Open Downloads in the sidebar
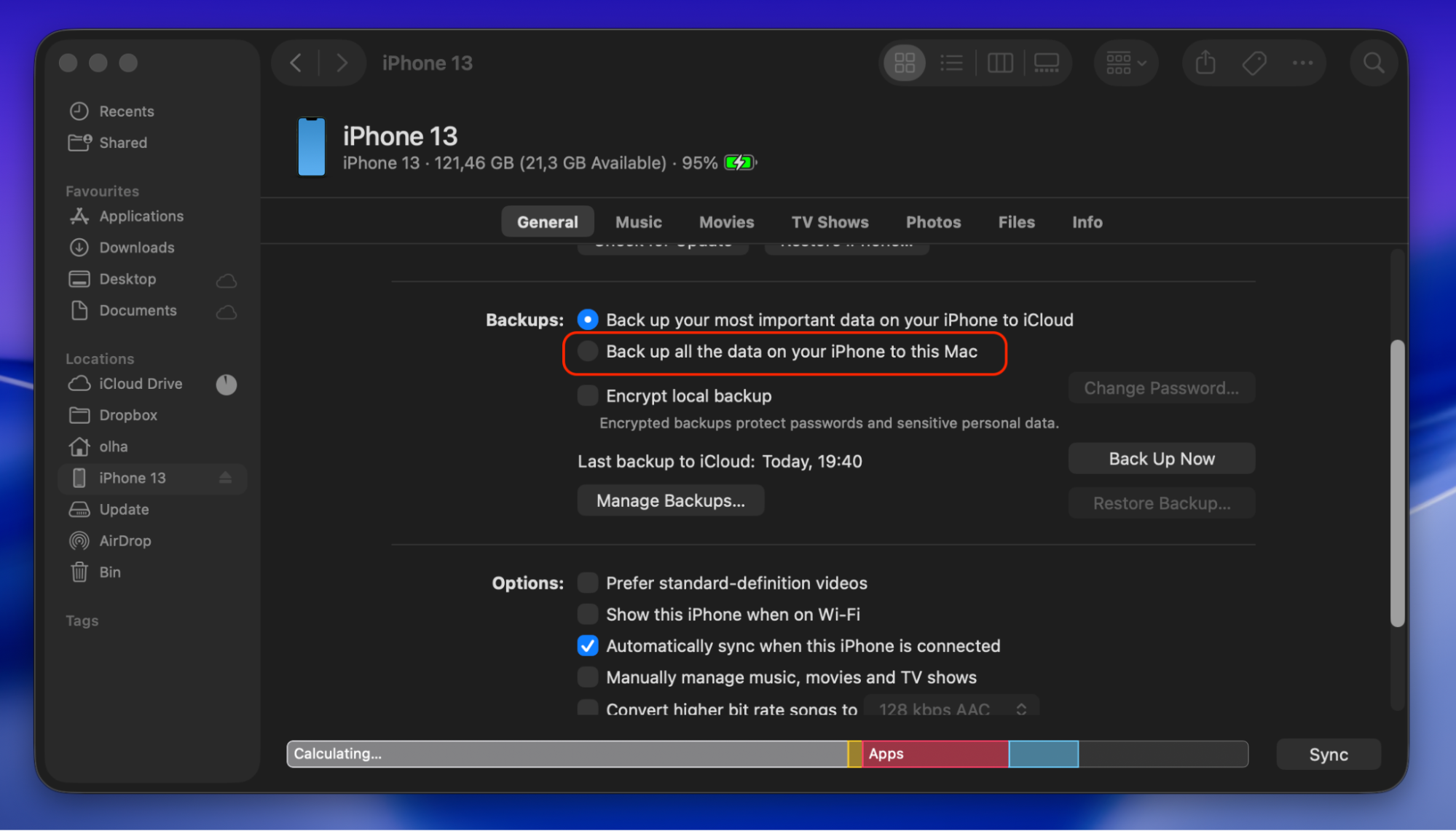Image resolution: width=1456 pixels, height=831 pixels. (152, 248)
